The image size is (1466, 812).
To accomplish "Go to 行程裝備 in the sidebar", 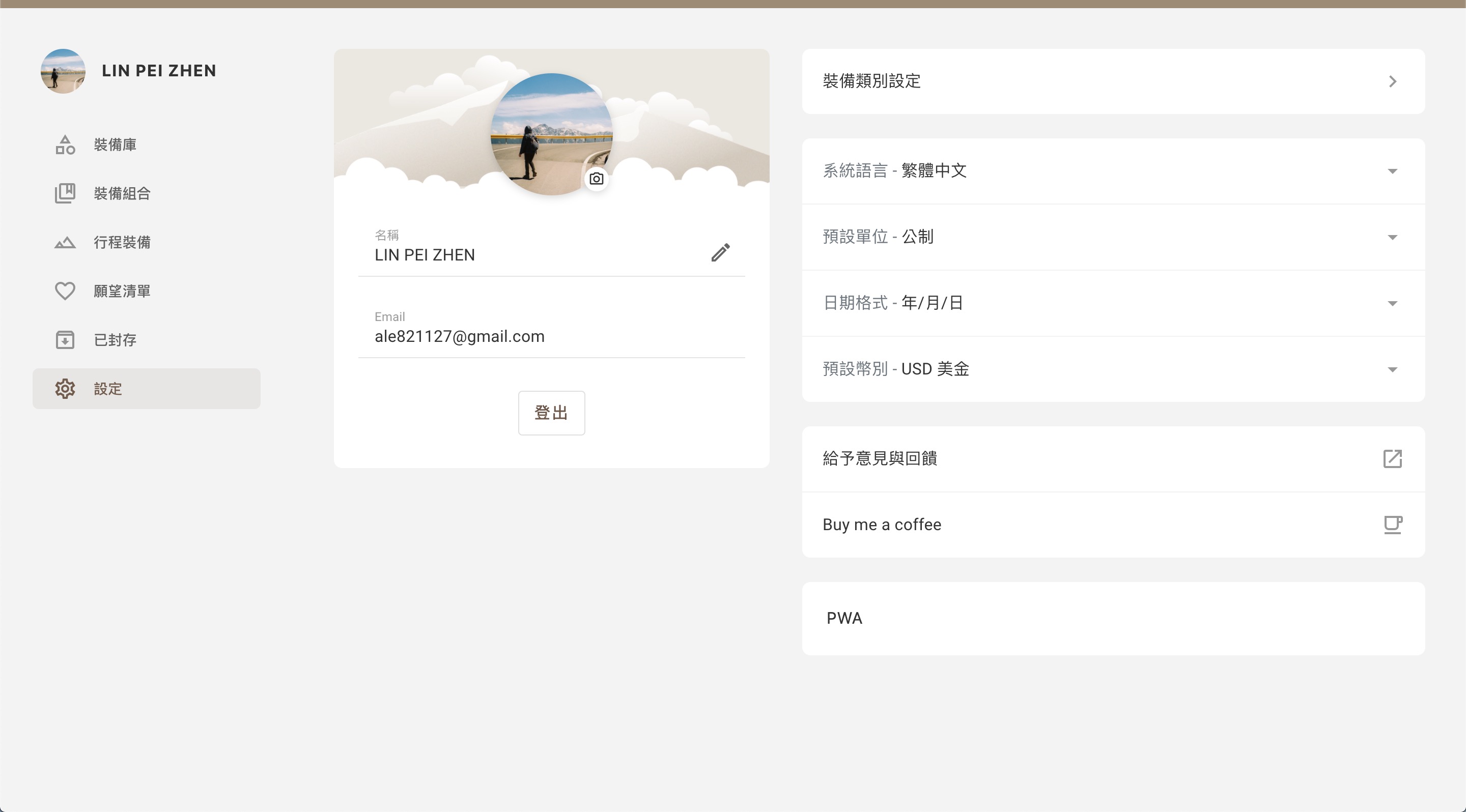I will 146,242.
